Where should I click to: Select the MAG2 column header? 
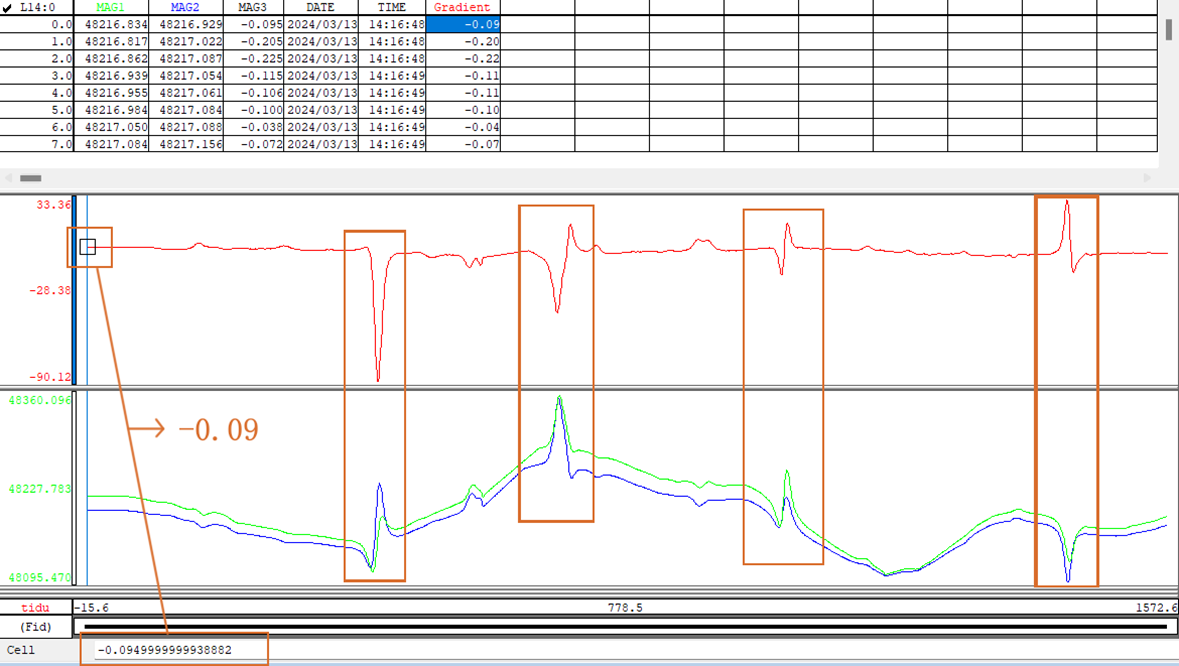[185, 7]
